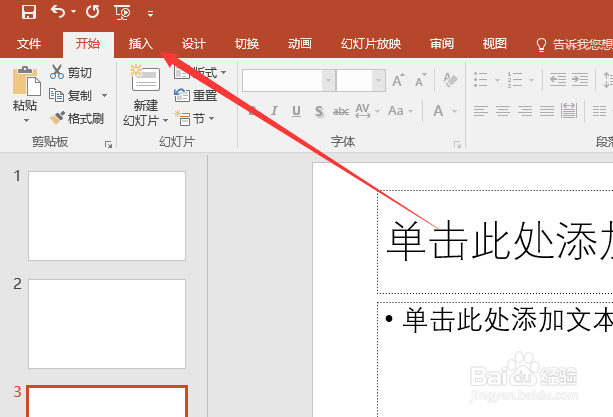Select the 开始 ribbon tab

coord(88,44)
